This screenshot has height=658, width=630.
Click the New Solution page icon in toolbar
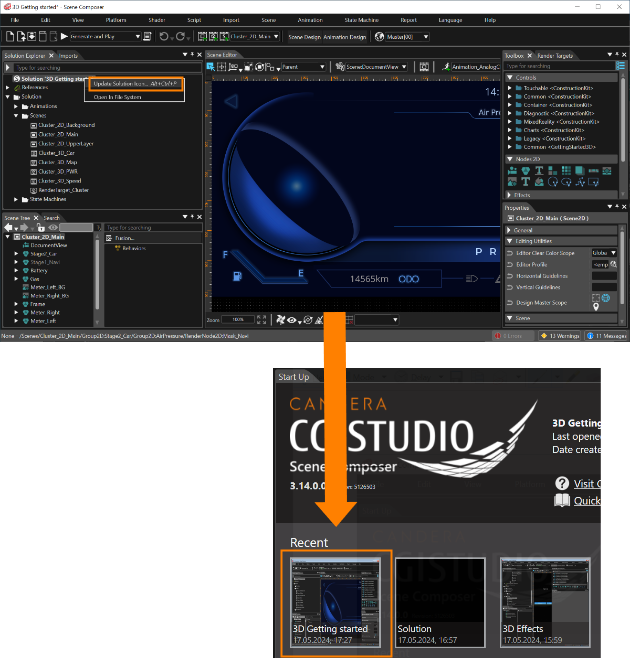10,37
